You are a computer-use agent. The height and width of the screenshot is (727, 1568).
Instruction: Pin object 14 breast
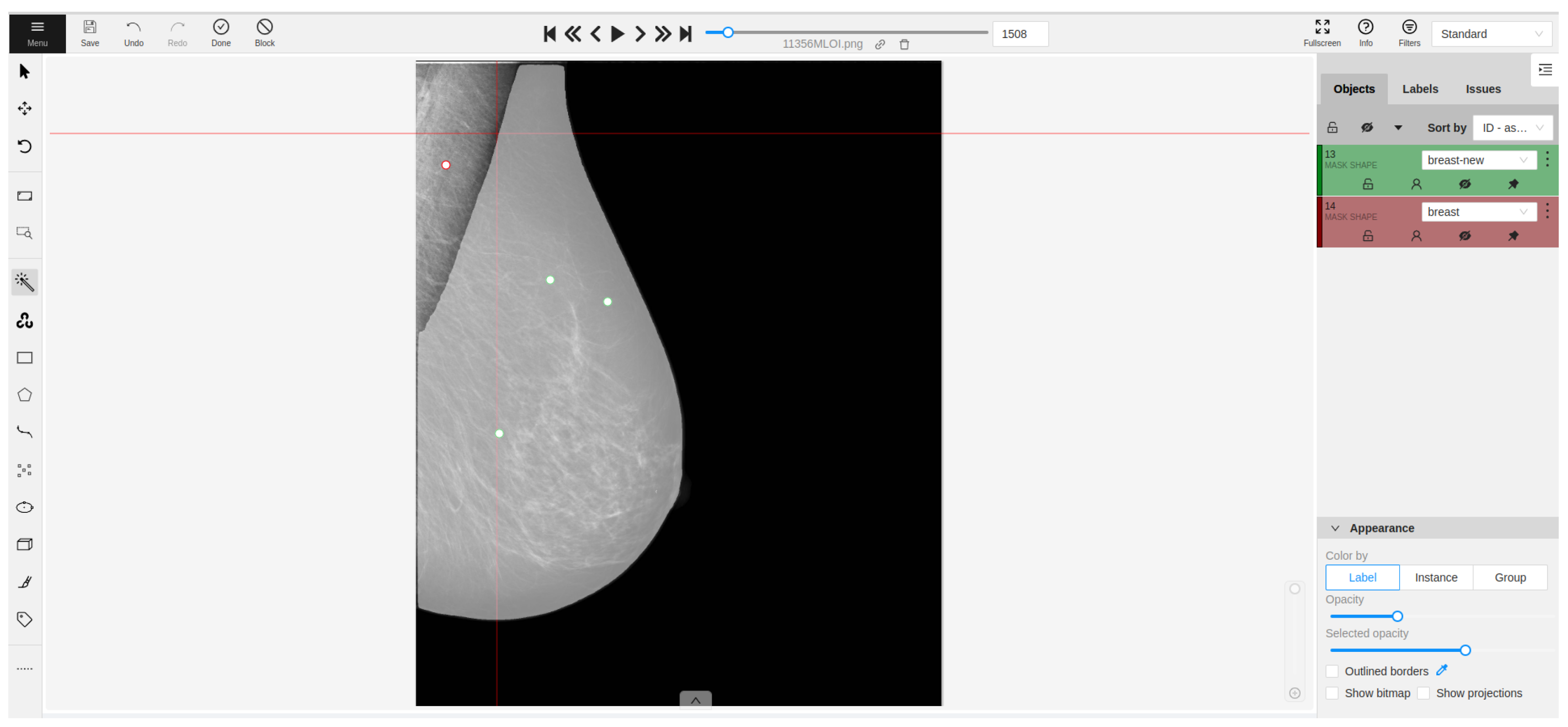[x=1513, y=236]
